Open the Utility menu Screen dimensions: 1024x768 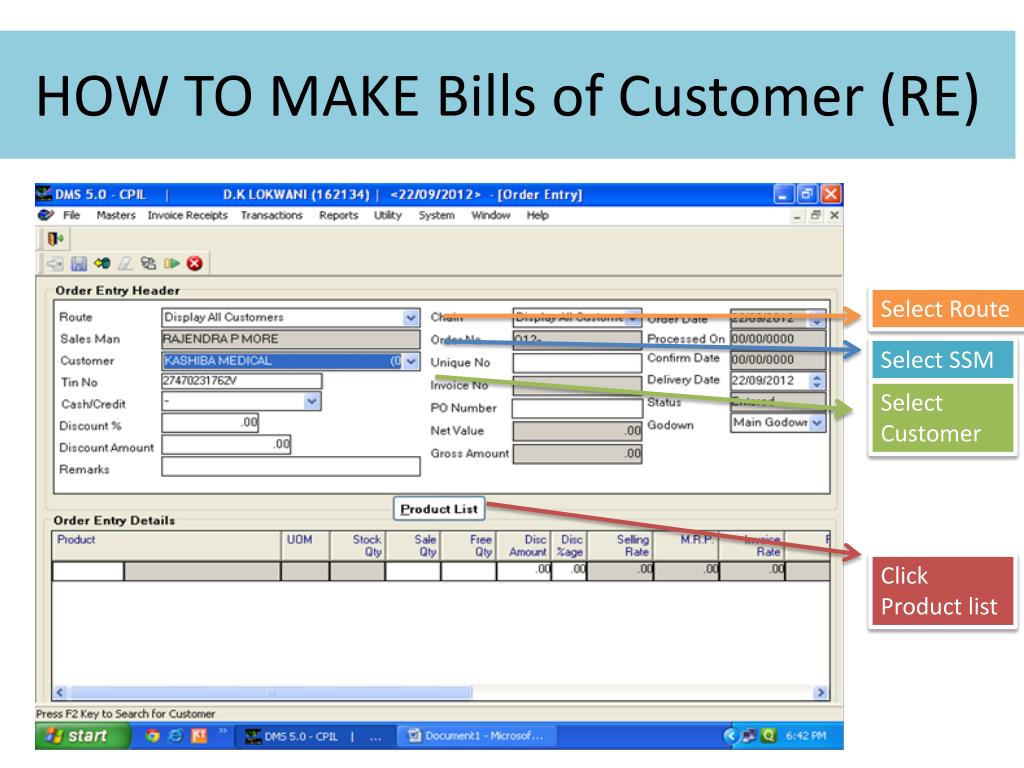[388, 216]
